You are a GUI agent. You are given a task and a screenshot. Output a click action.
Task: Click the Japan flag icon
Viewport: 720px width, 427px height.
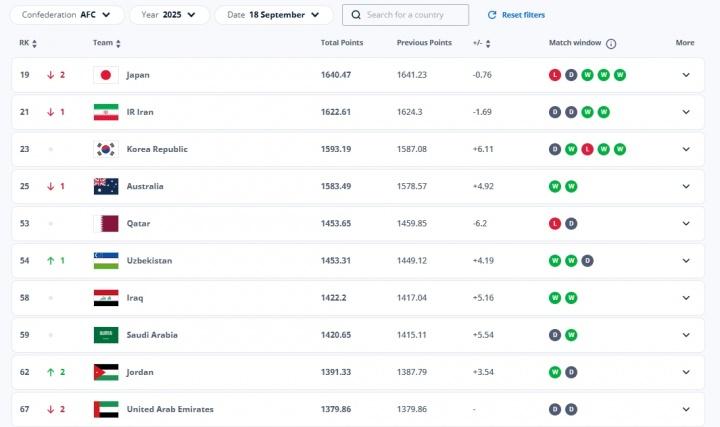pyautogui.click(x=106, y=75)
